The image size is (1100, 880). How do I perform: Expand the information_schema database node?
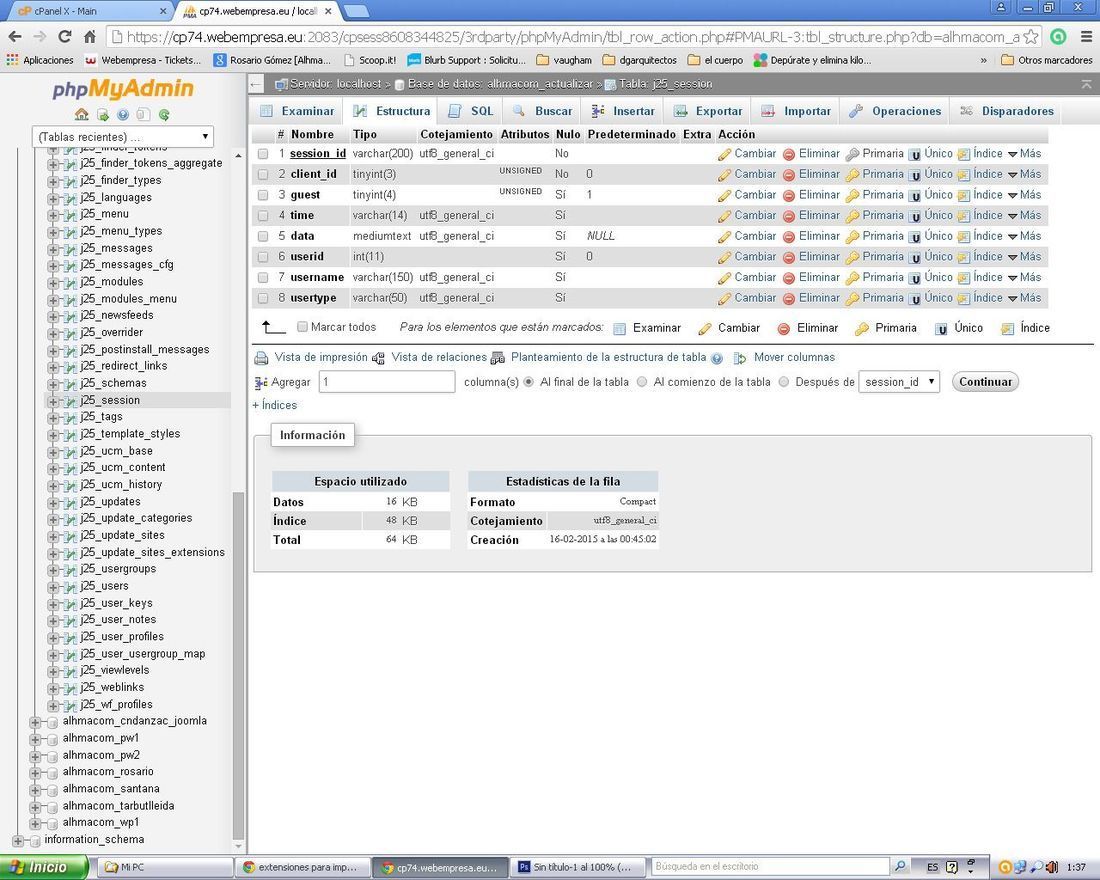(x=18, y=840)
